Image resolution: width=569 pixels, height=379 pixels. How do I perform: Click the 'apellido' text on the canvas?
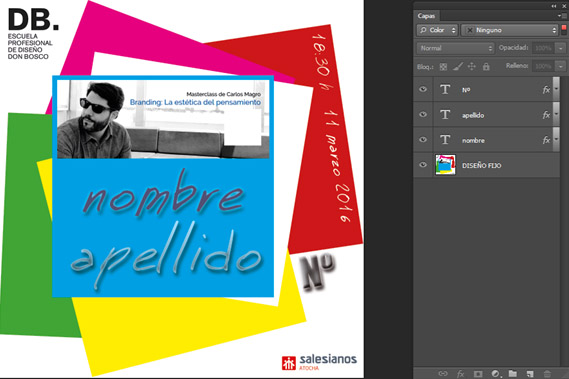[166, 254]
